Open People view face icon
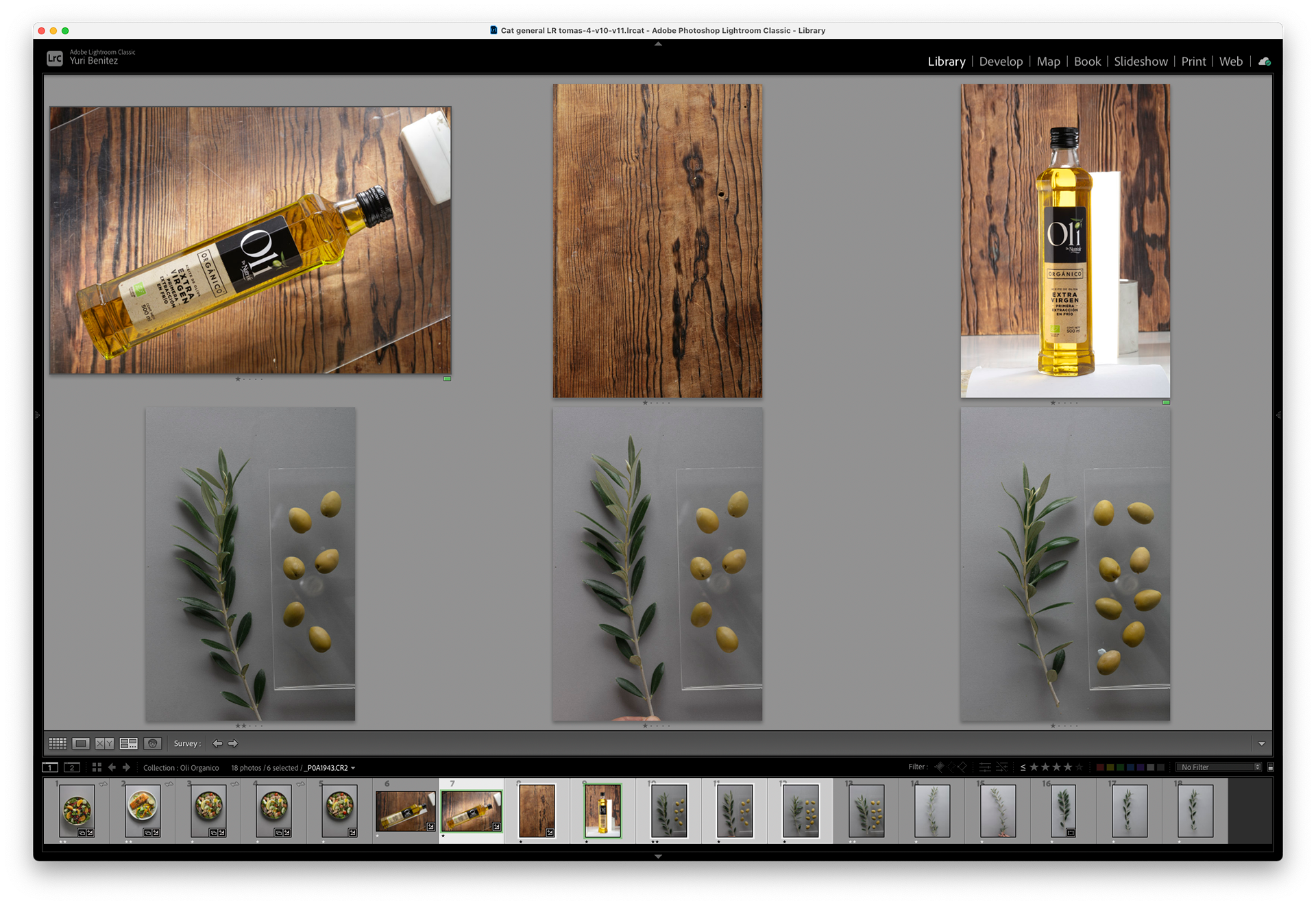This screenshot has width=1316, height=905. (152, 743)
